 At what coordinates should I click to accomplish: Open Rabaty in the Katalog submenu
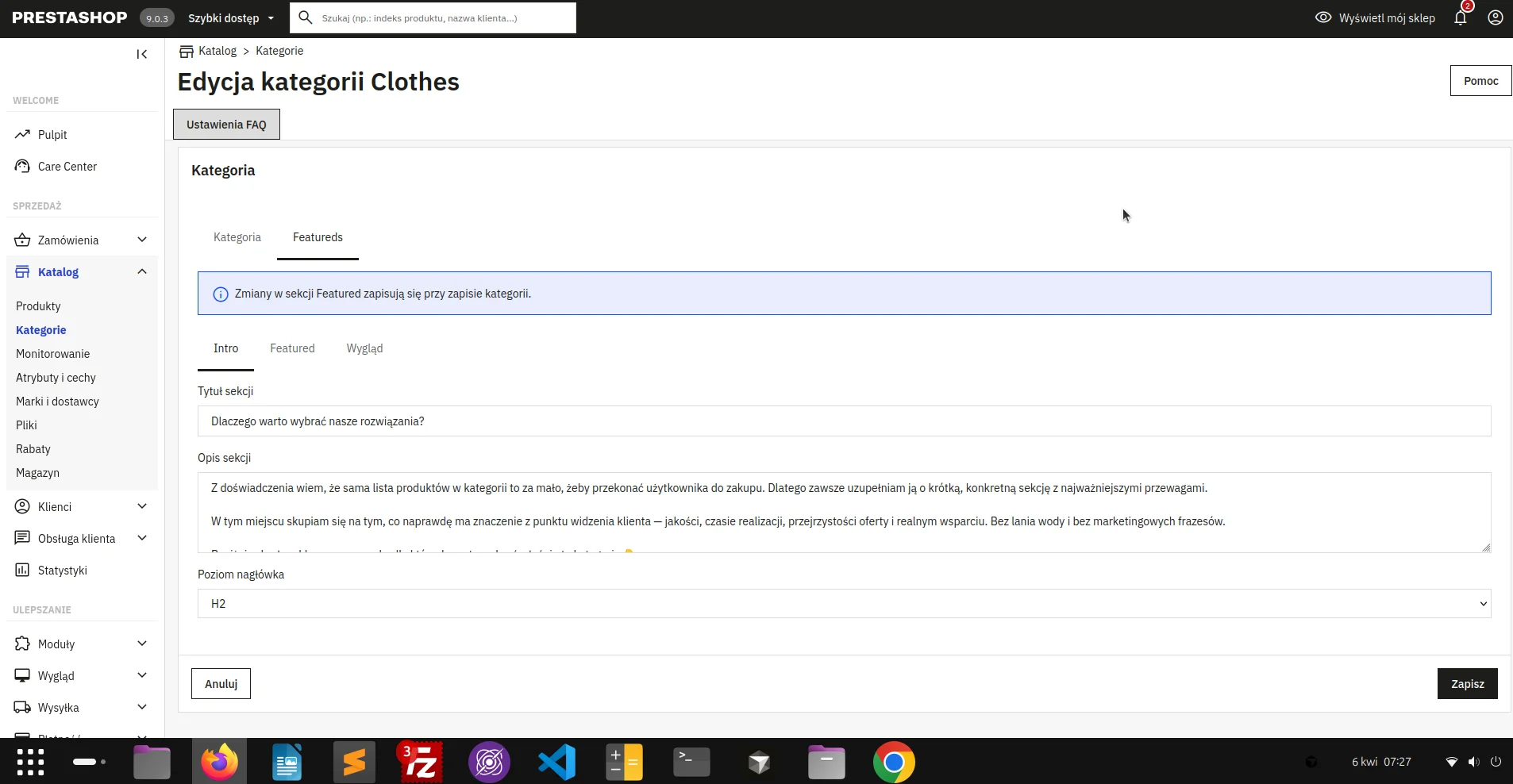tap(33, 449)
